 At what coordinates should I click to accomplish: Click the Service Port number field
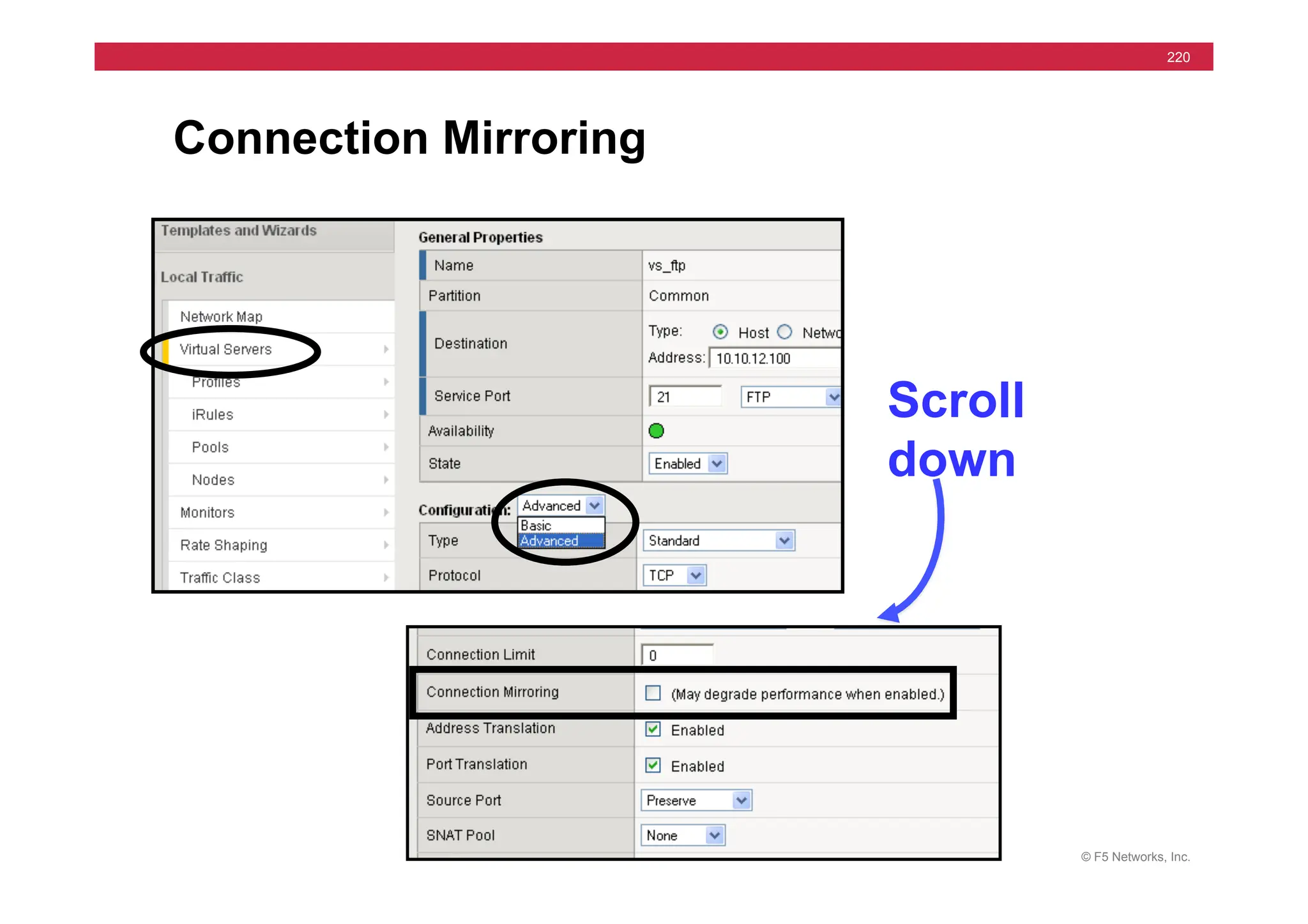(x=685, y=397)
